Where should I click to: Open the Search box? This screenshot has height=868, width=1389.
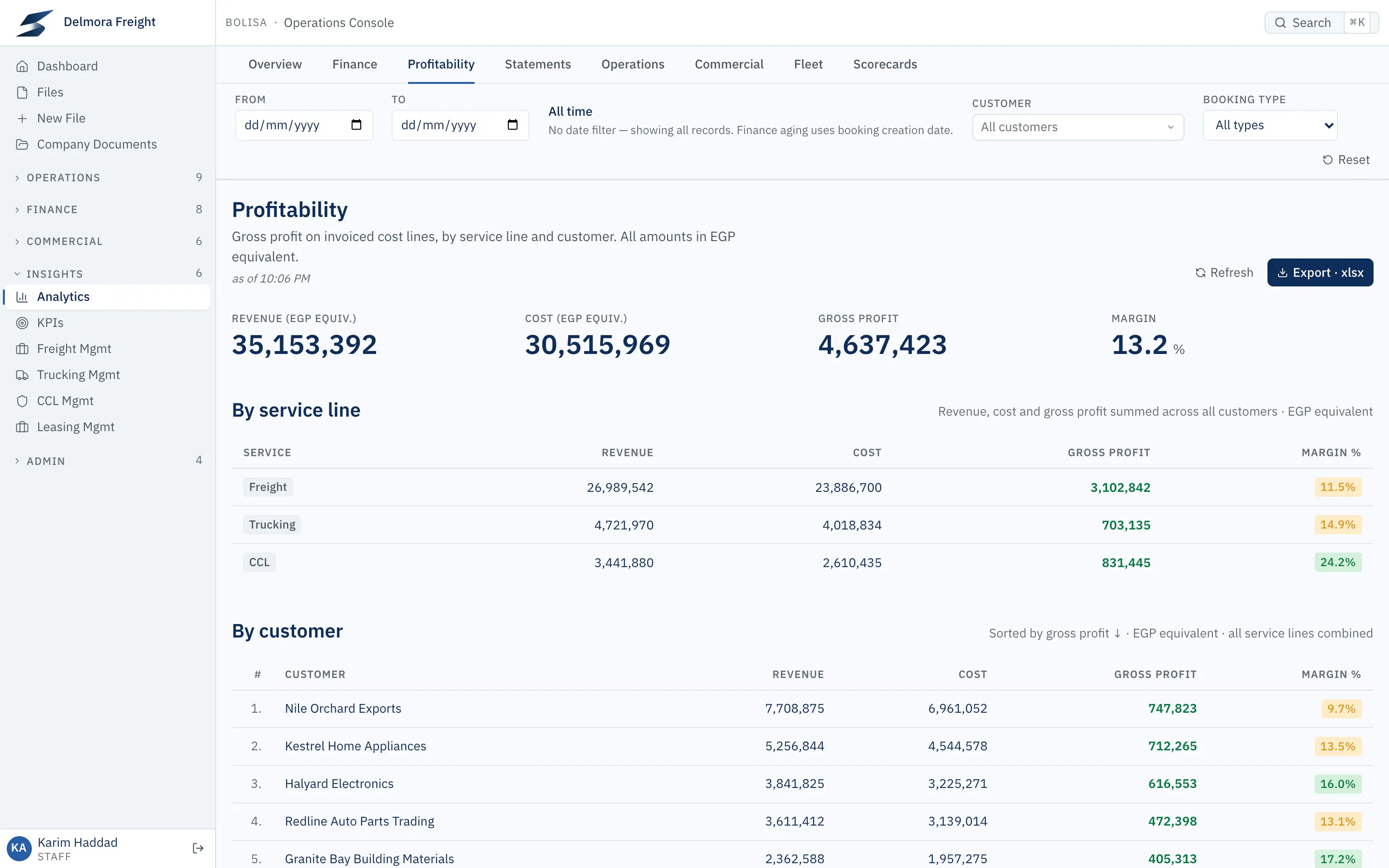click(x=1321, y=23)
